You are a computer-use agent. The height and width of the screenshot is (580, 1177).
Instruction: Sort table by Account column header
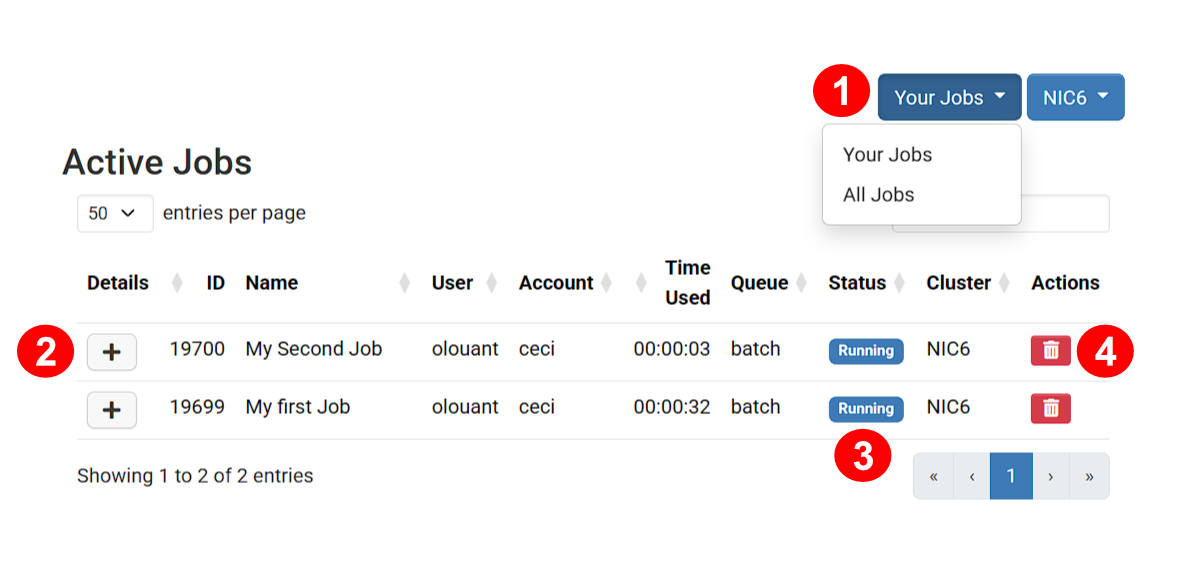coord(555,283)
